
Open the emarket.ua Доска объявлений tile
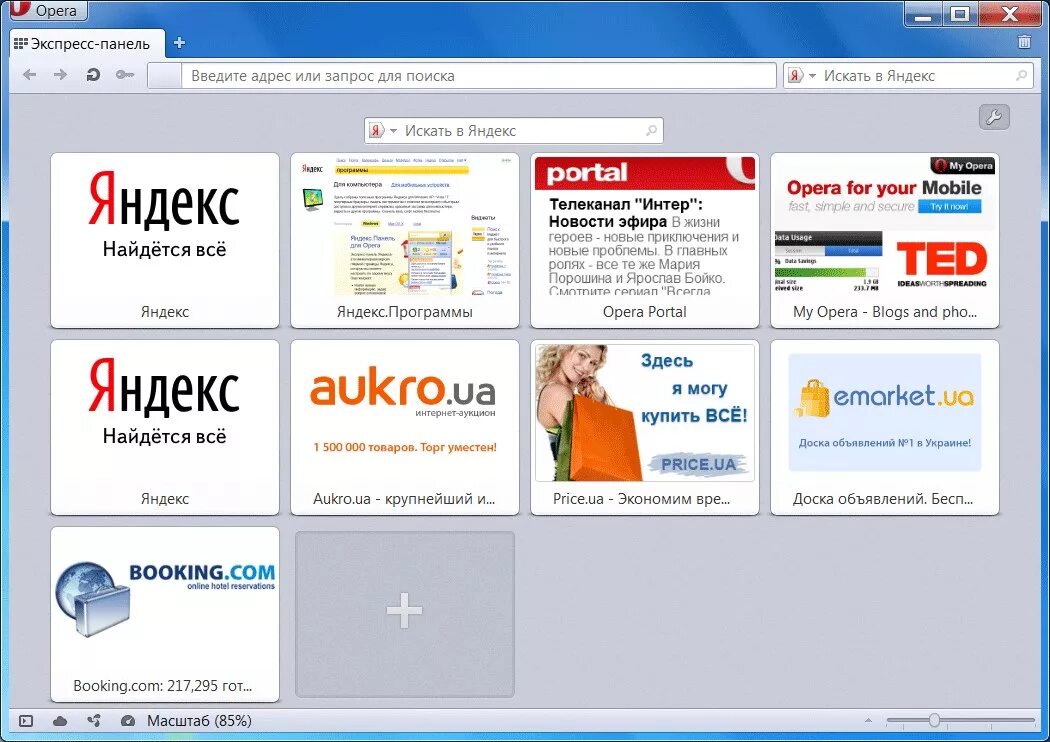(885, 427)
